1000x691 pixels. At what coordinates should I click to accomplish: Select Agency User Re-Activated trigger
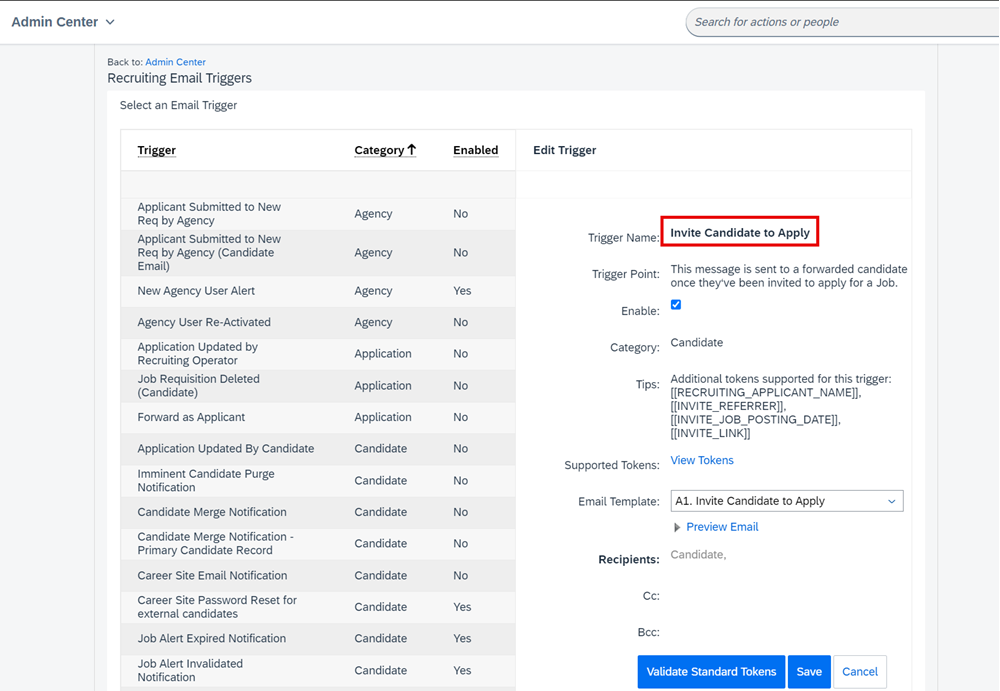(204, 322)
